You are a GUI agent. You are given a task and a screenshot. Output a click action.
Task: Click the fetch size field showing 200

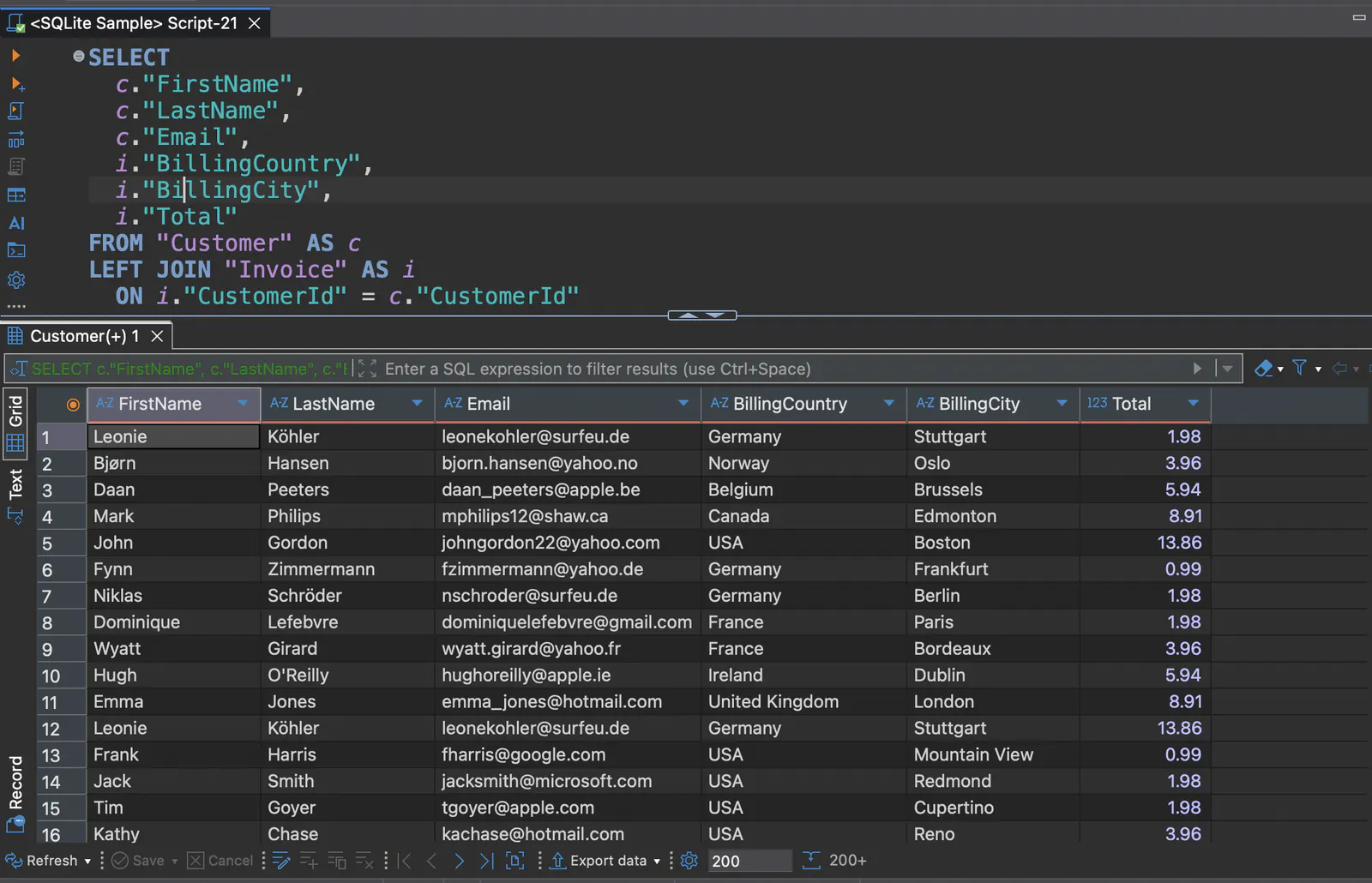pyautogui.click(x=749, y=861)
